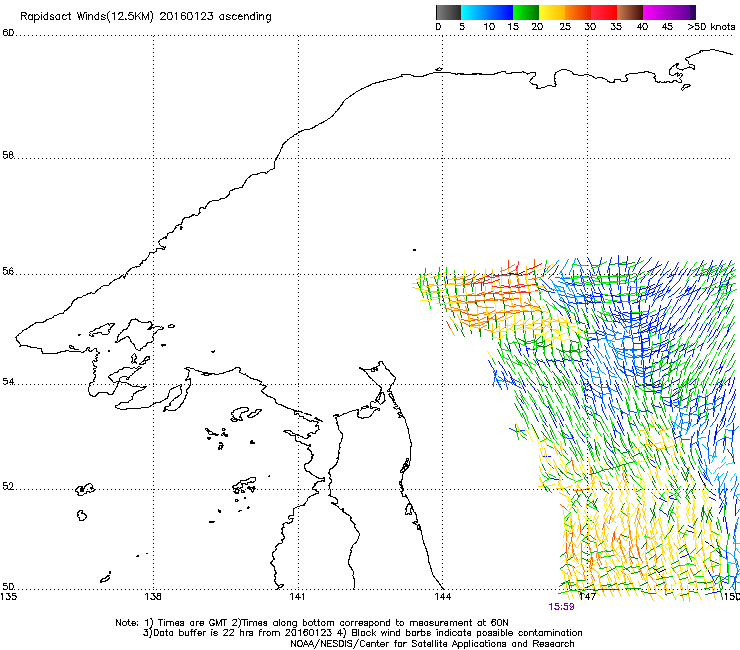
Task: Pick the brown 35–40 knots legend segment
Action: click(630, 12)
